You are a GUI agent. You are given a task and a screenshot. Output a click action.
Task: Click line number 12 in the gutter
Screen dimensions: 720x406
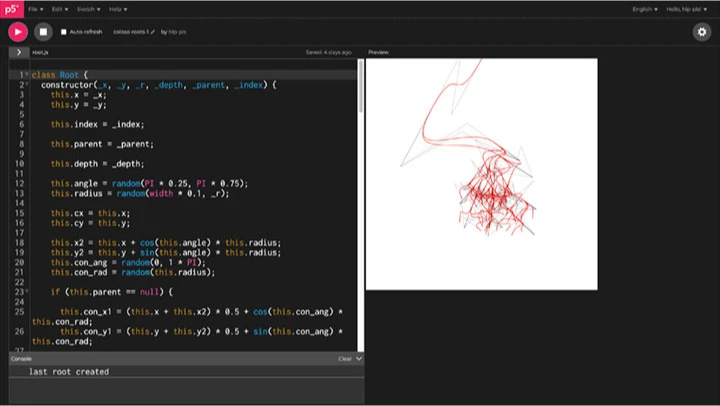pos(19,184)
